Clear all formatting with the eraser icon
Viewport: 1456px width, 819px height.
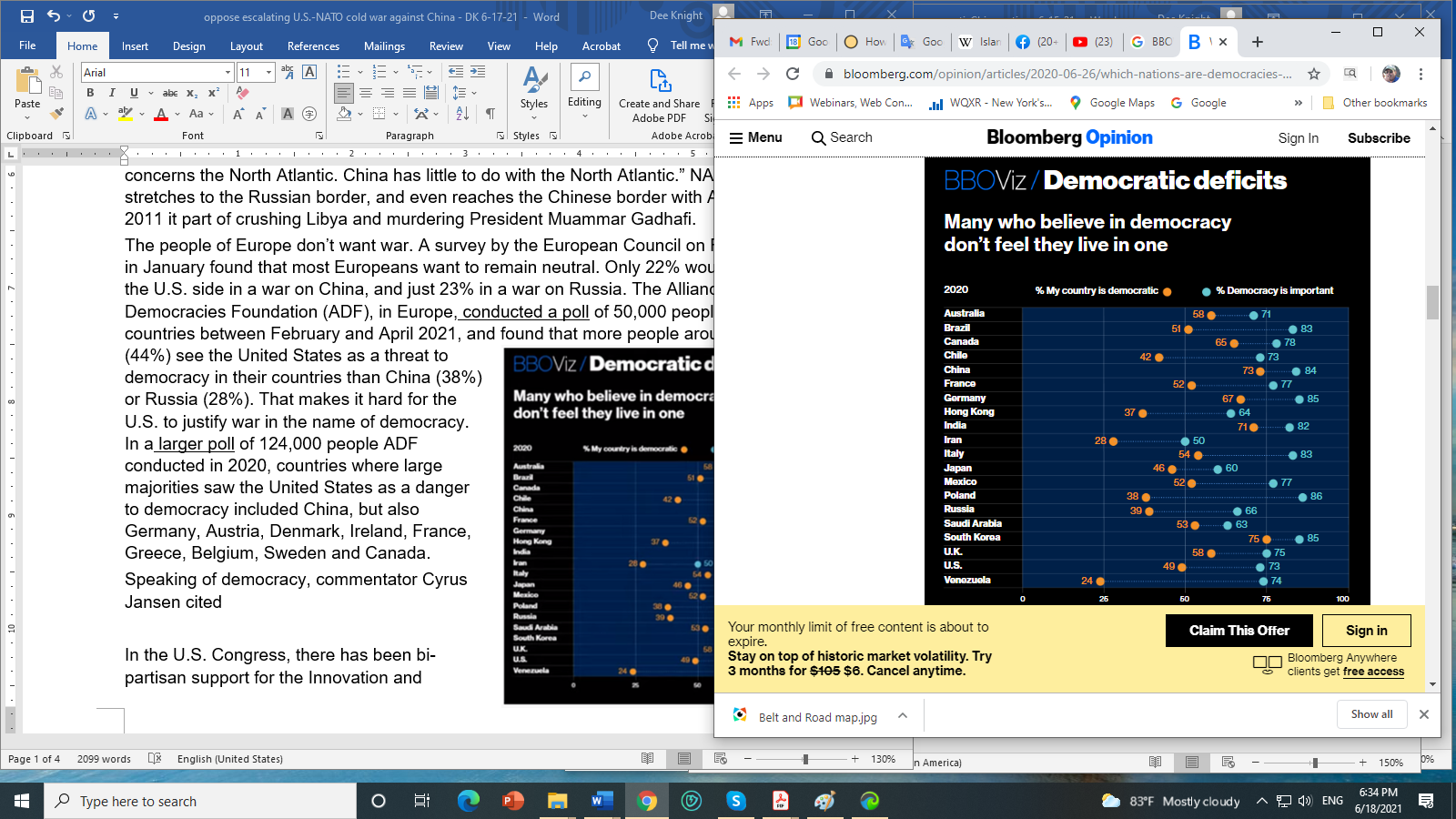(242, 93)
